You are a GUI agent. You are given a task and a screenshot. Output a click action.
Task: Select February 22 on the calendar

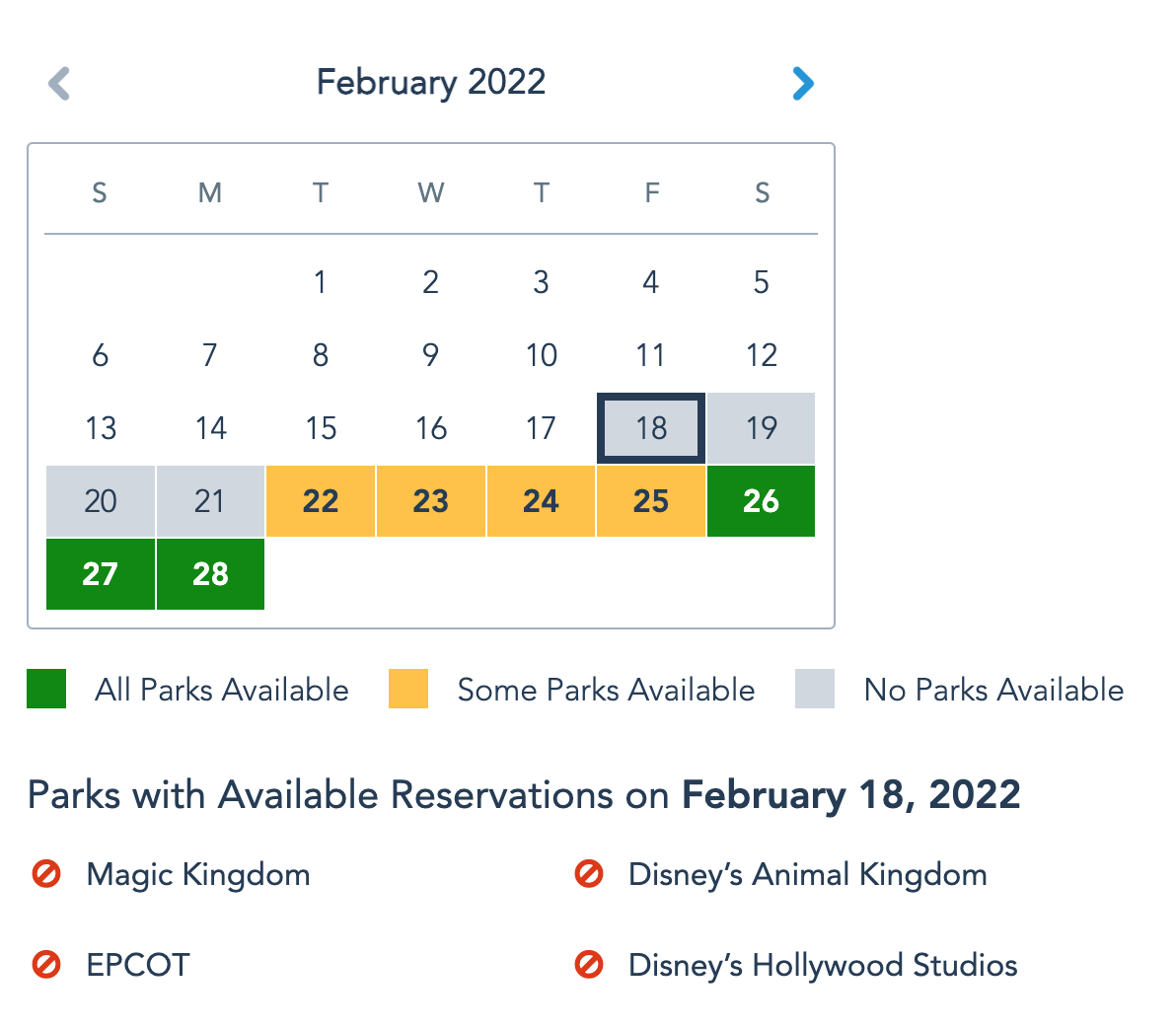[x=321, y=501]
